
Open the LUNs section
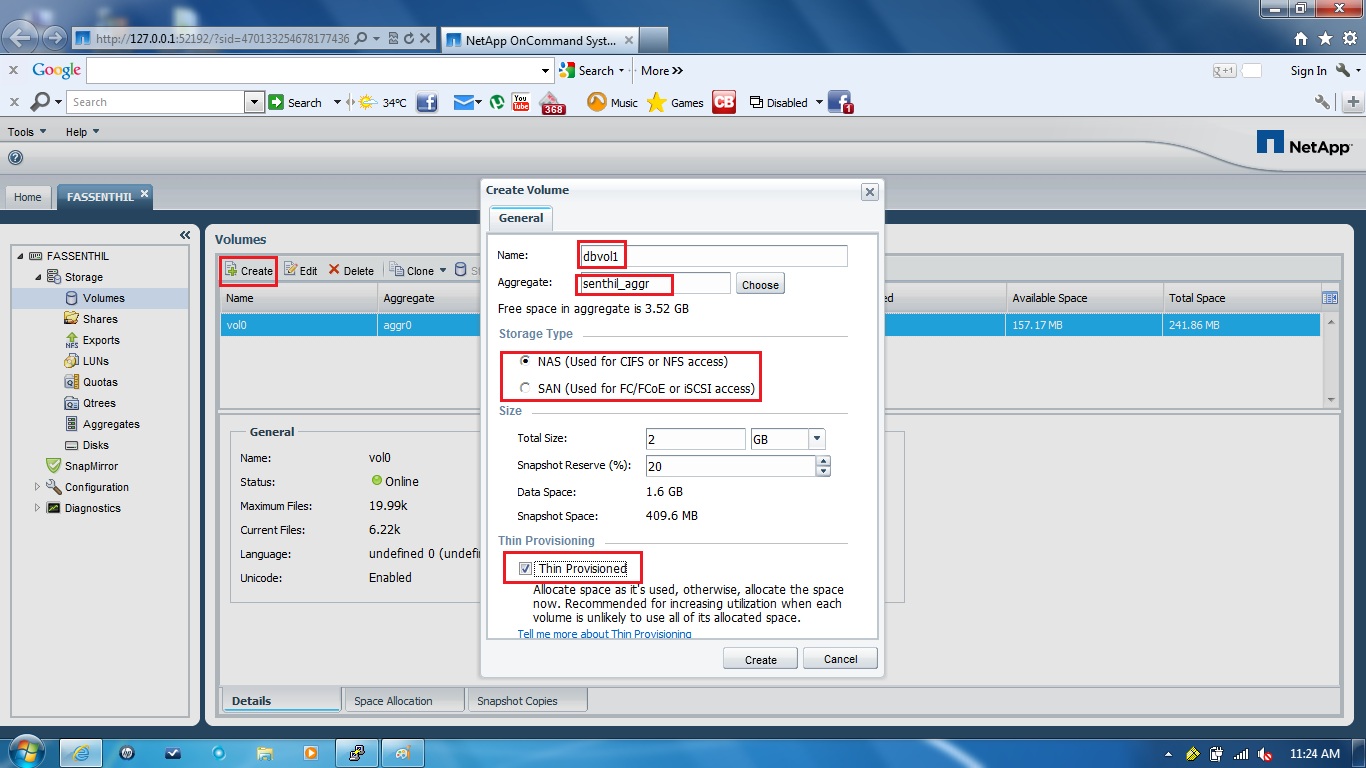pos(98,360)
